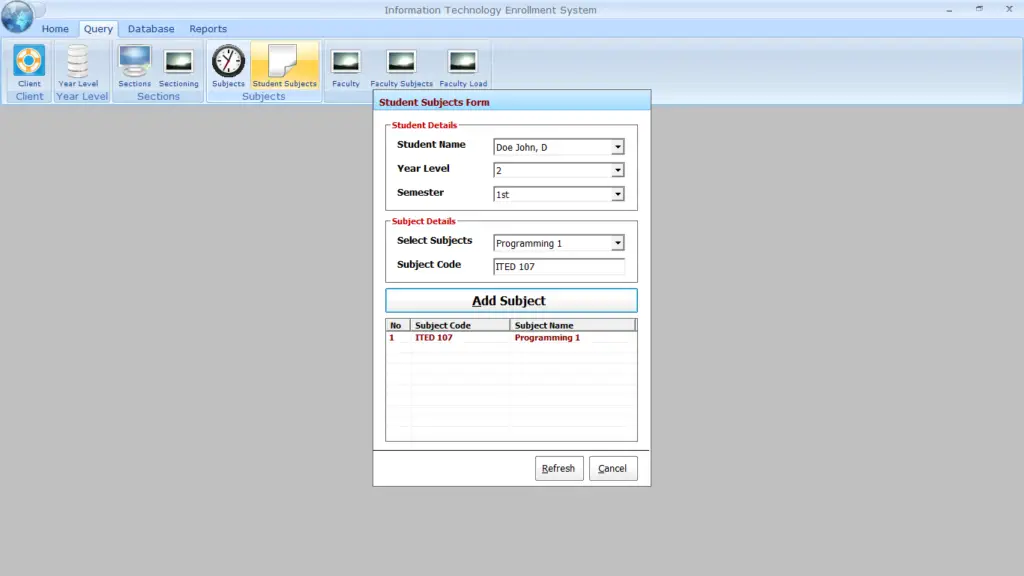Viewport: 1024px width, 576px height.
Task: Open the Semester dropdown
Action: click(x=619, y=192)
